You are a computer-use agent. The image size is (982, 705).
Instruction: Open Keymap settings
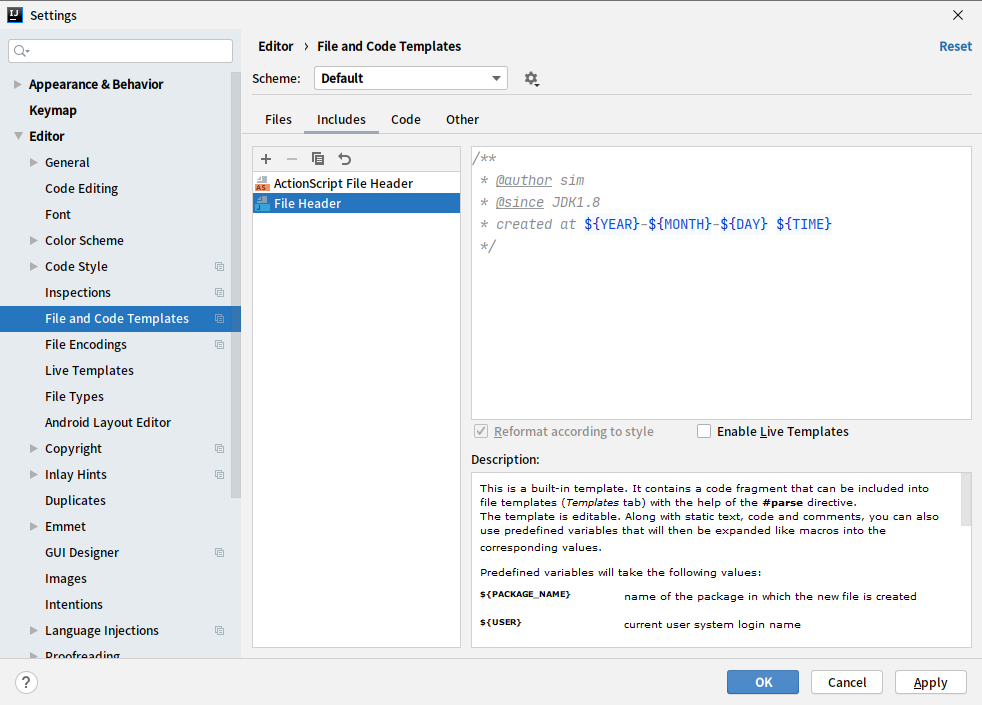pos(53,110)
